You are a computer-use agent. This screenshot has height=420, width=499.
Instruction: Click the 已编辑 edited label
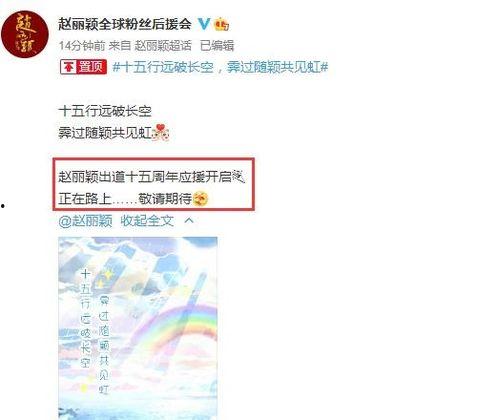(217, 45)
